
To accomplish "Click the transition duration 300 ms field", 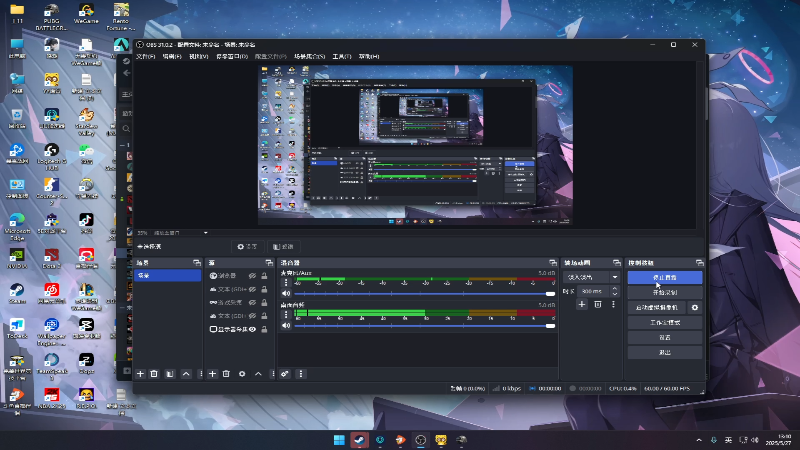I will (594, 291).
